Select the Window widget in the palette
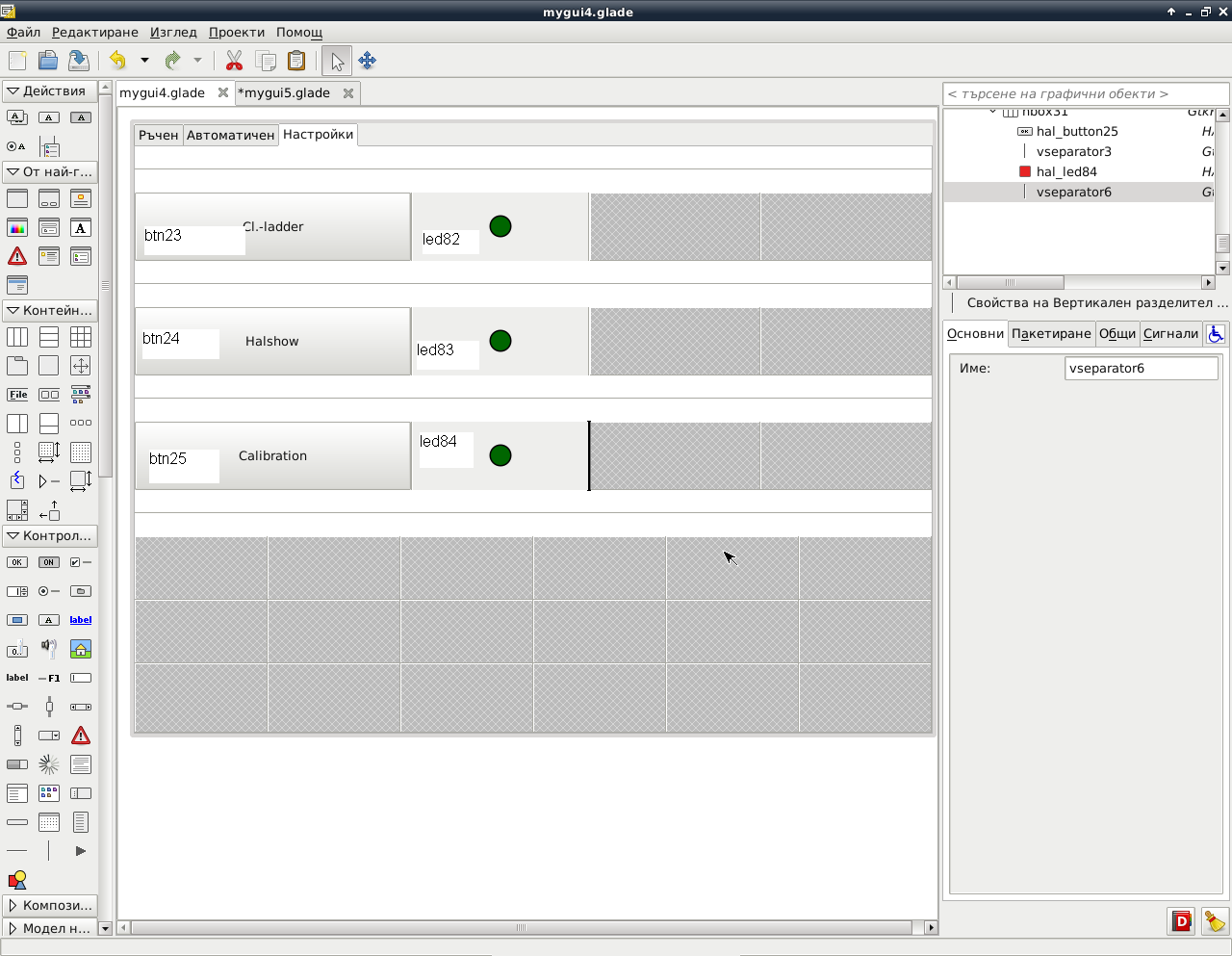Viewport: 1232px width, 956px height. coord(17,199)
